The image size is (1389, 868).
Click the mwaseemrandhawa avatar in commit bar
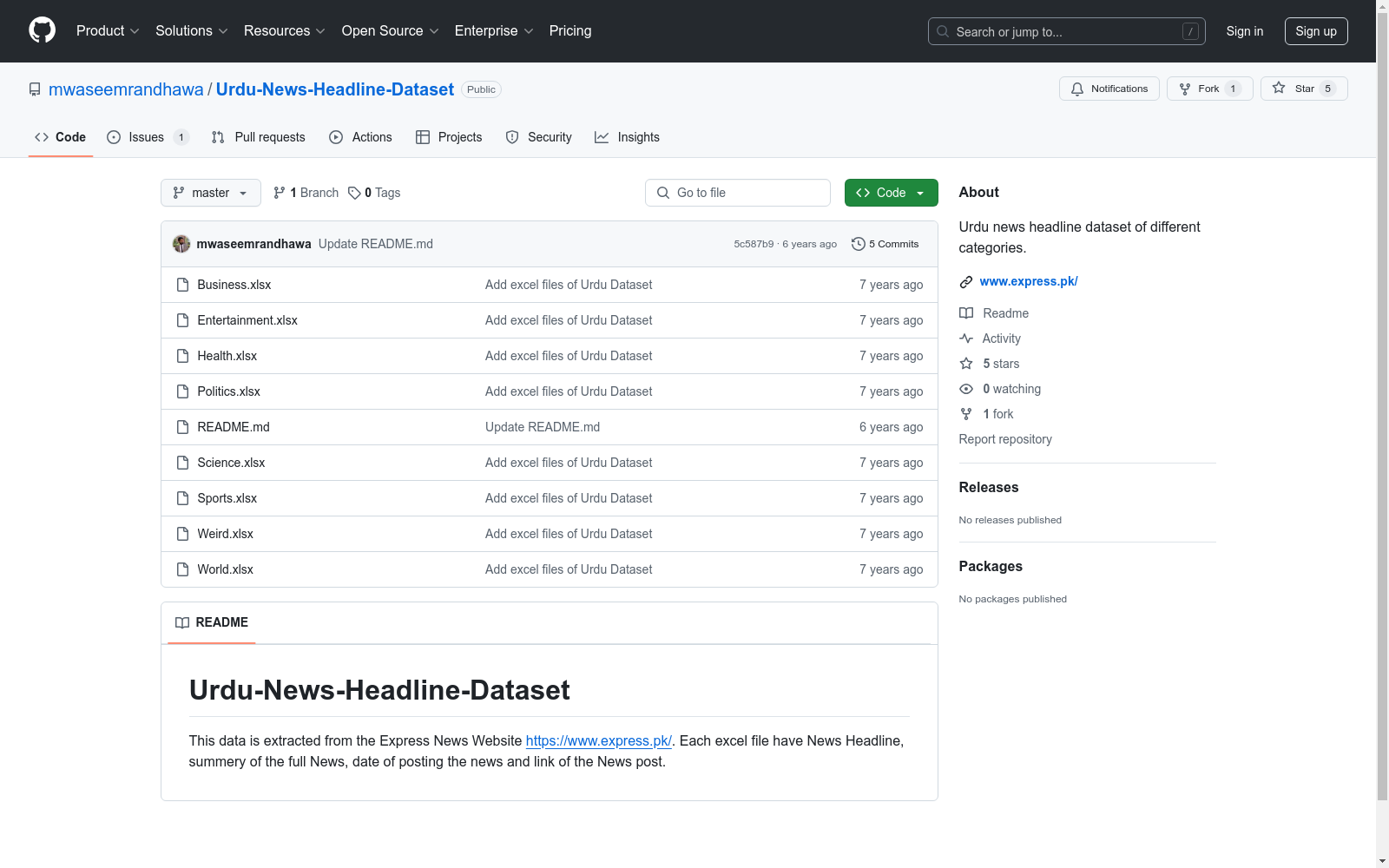point(181,244)
